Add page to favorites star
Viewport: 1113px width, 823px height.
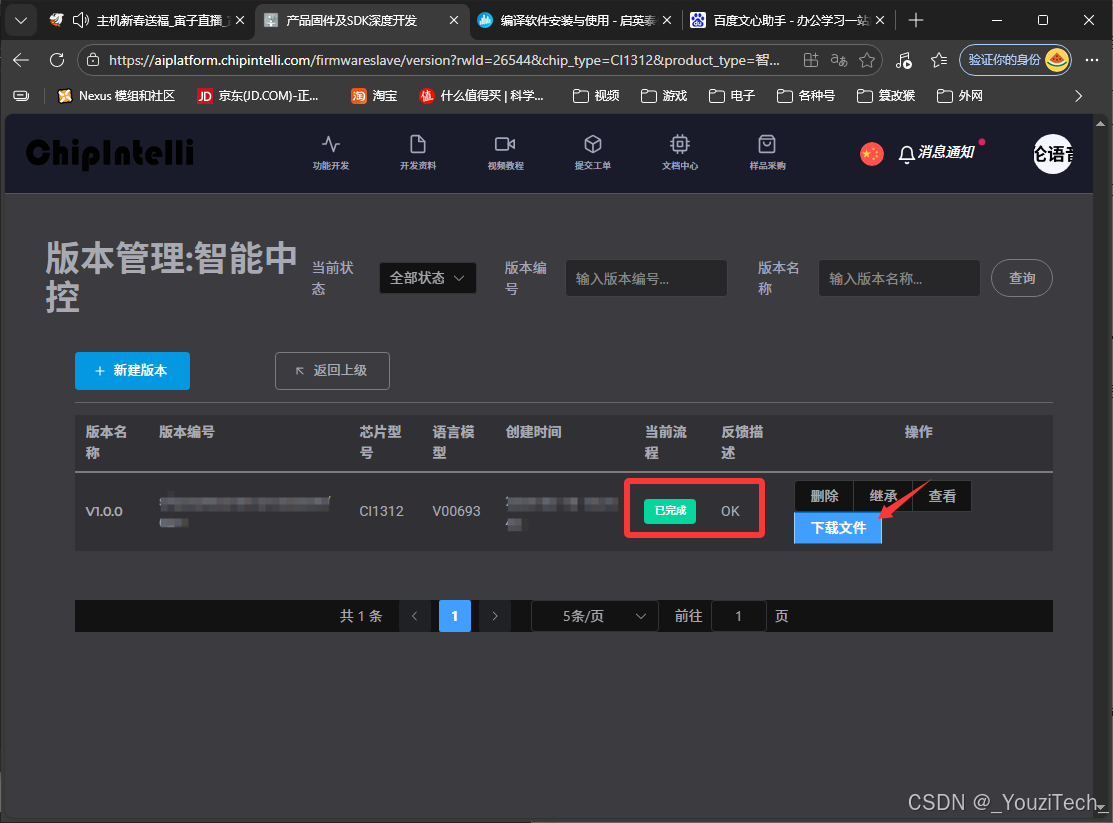[x=867, y=60]
